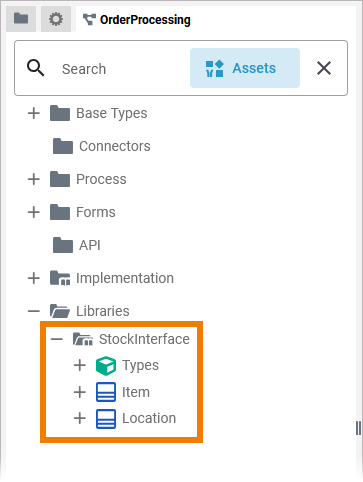Expand the Location class node
363x482 pixels.
pos(80,418)
